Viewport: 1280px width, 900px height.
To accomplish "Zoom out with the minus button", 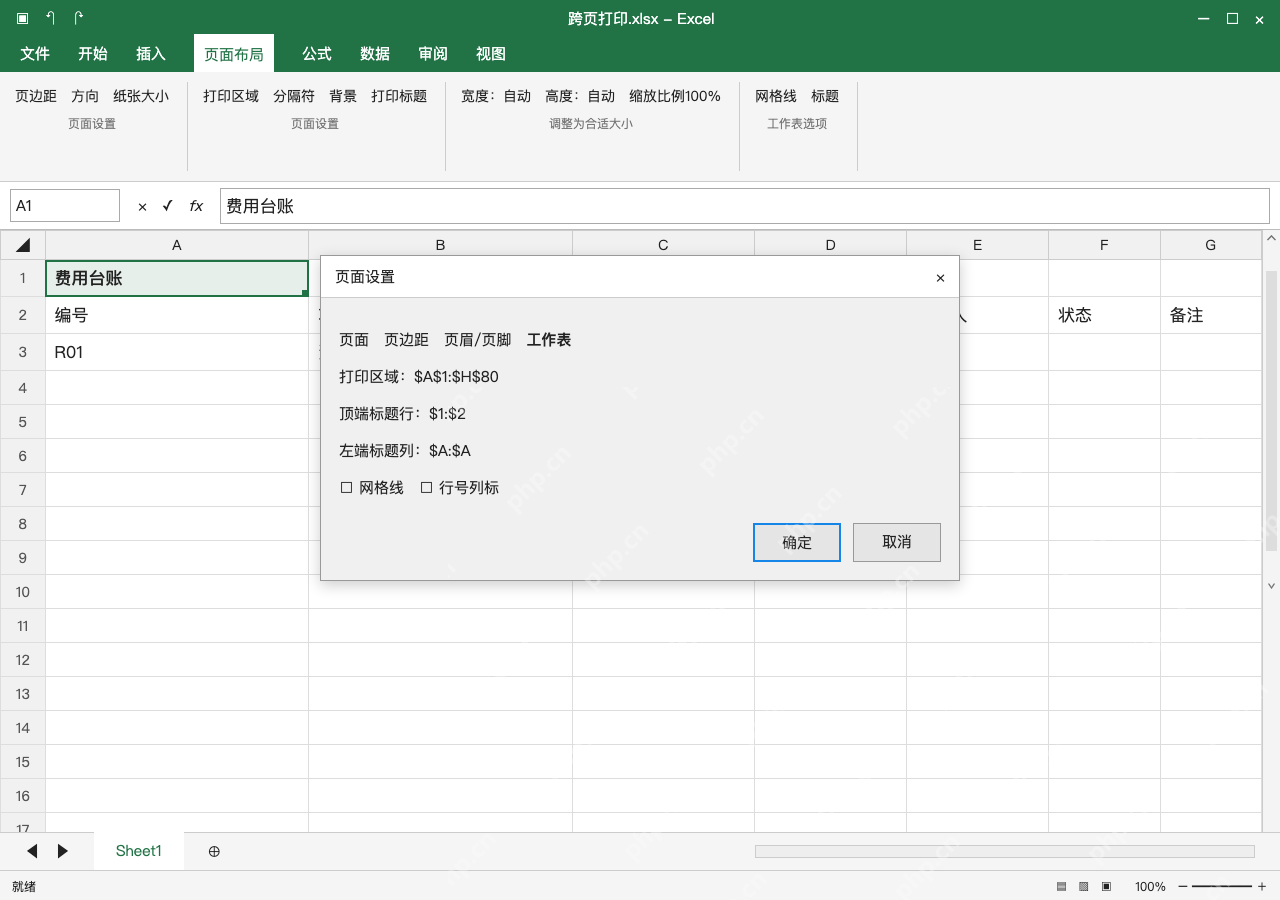I will pyautogui.click(x=1183, y=887).
